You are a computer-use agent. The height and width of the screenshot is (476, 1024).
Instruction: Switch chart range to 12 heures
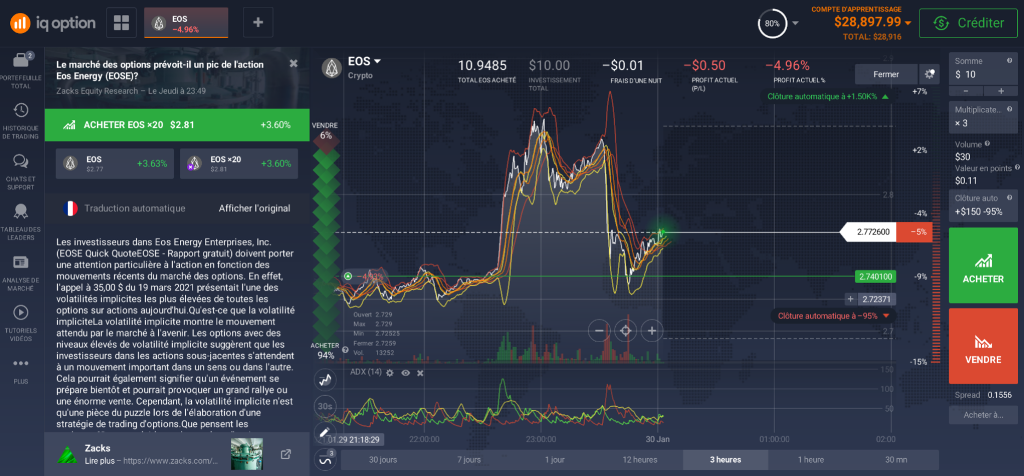click(x=640, y=460)
